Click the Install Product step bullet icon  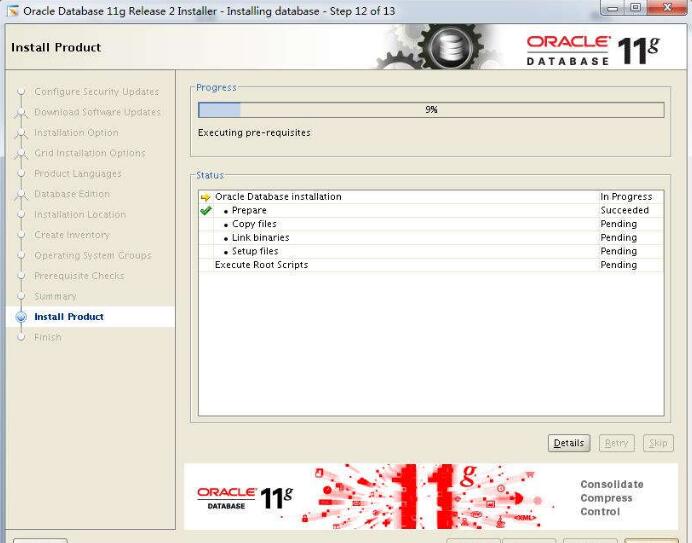point(21,317)
